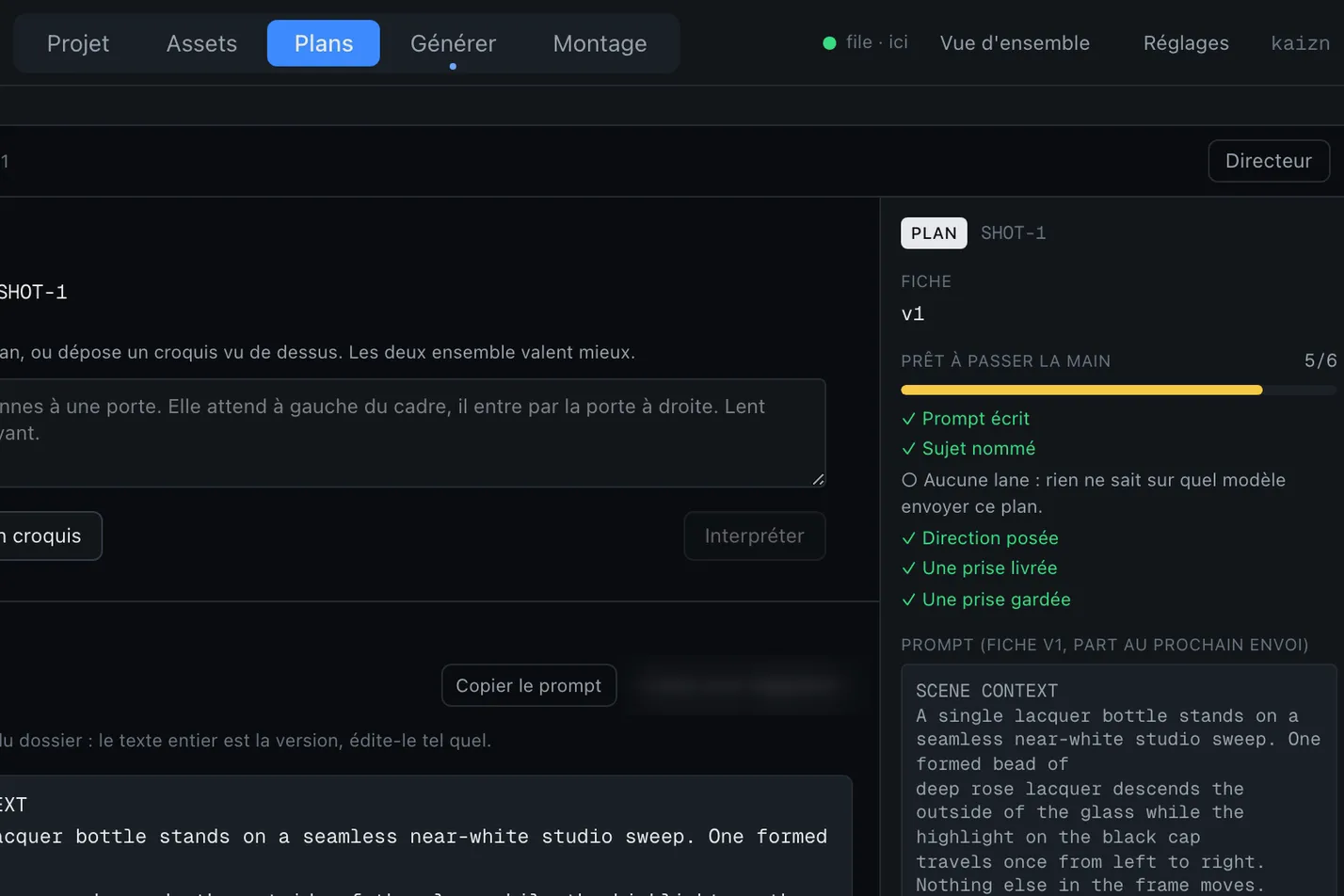1344x896 pixels.
Task: Open Réglages settings
Action: click(x=1186, y=43)
